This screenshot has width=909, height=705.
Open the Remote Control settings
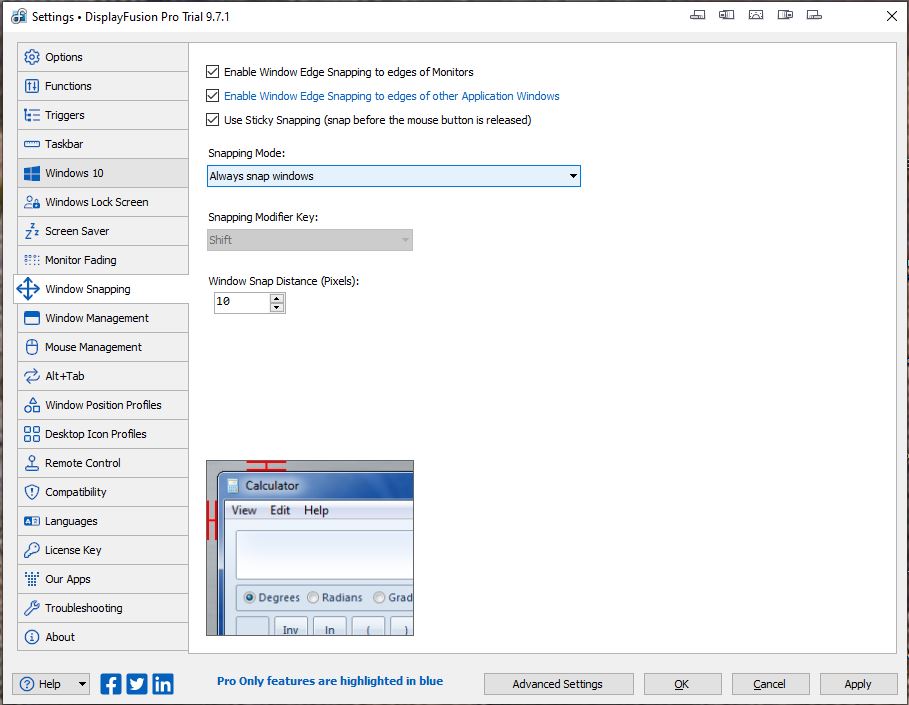pos(83,463)
